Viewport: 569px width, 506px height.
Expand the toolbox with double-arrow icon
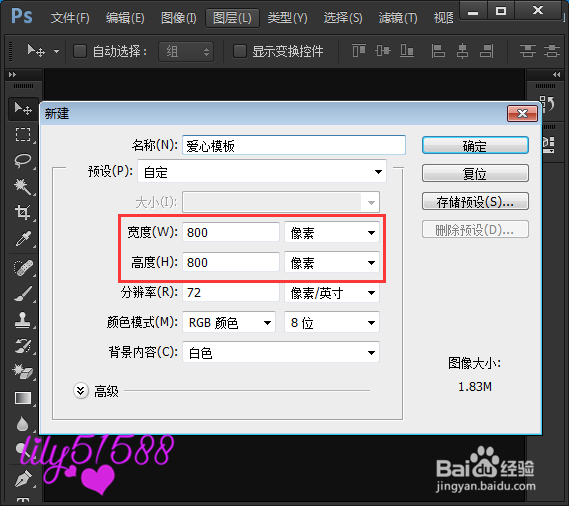pos(12,74)
